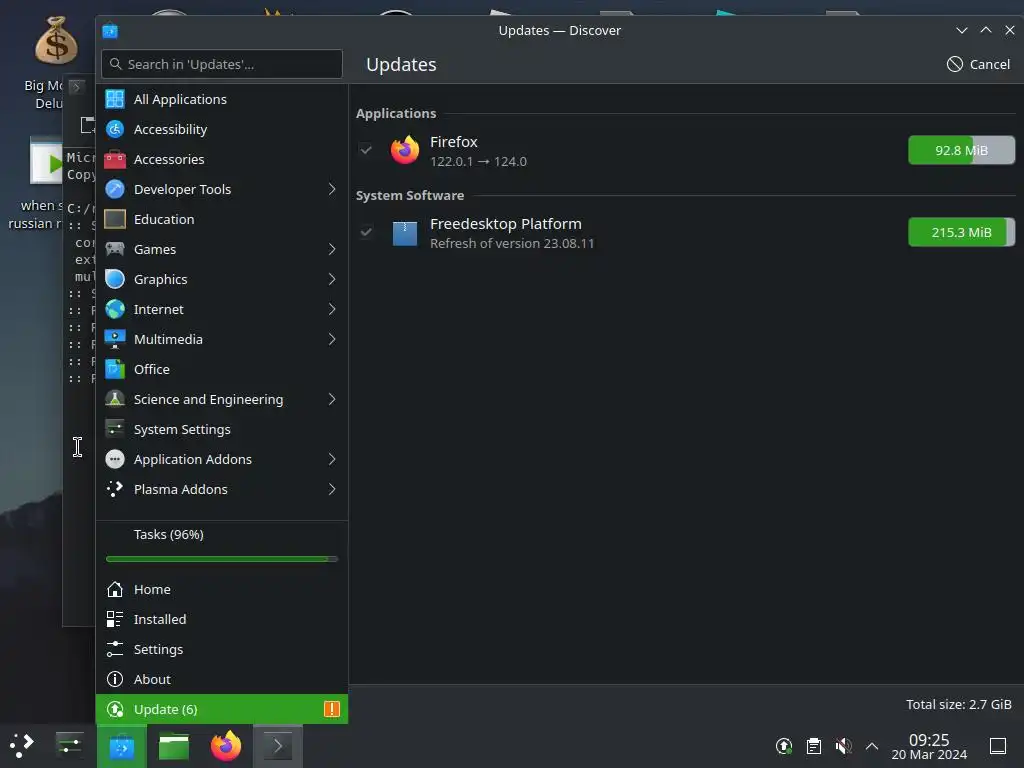Open Application Addons icon
The height and width of the screenshot is (768, 1024).
115,460
